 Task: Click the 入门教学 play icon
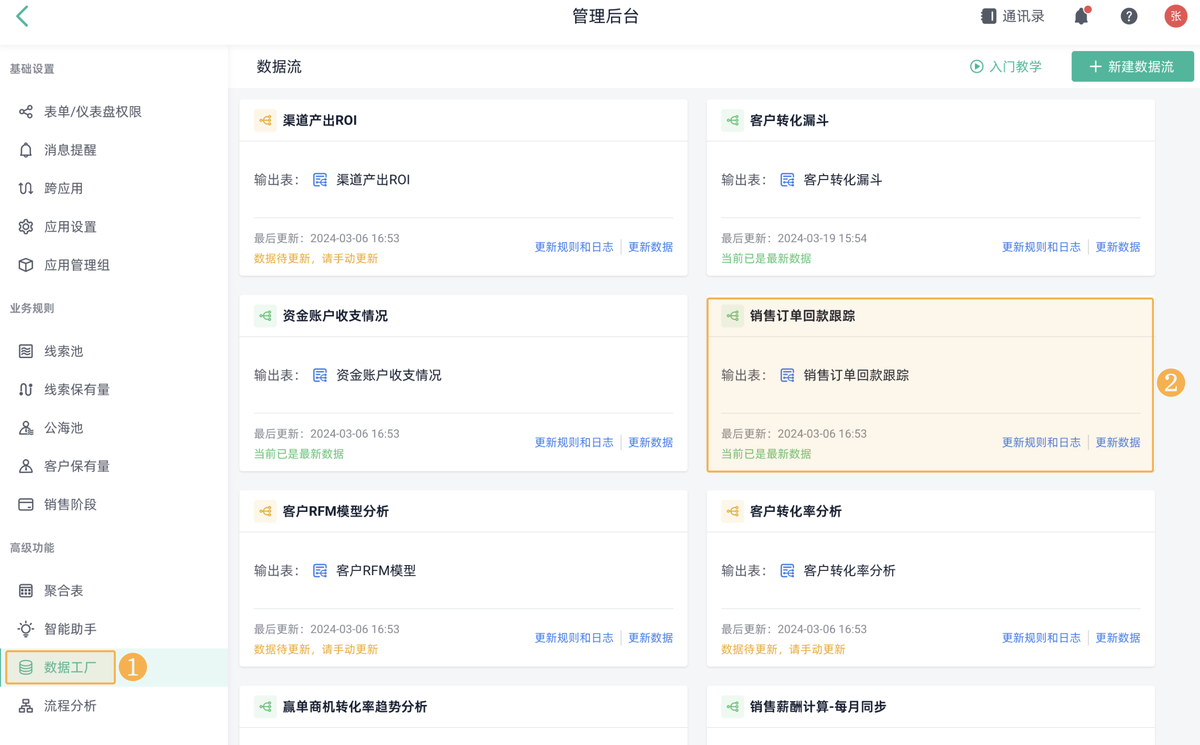(x=976, y=67)
